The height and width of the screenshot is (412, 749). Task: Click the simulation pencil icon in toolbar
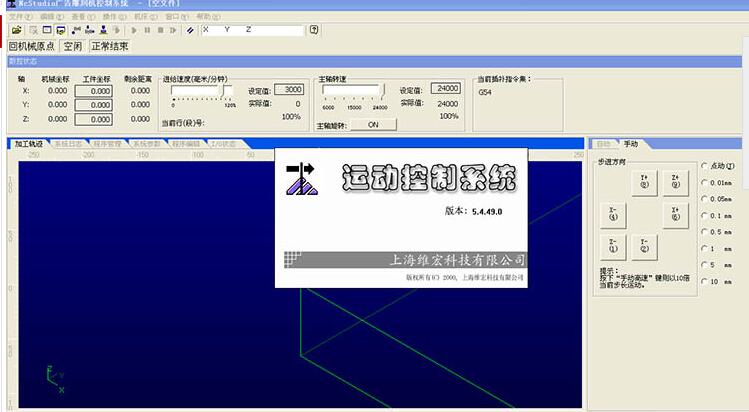click(x=190, y=30)
